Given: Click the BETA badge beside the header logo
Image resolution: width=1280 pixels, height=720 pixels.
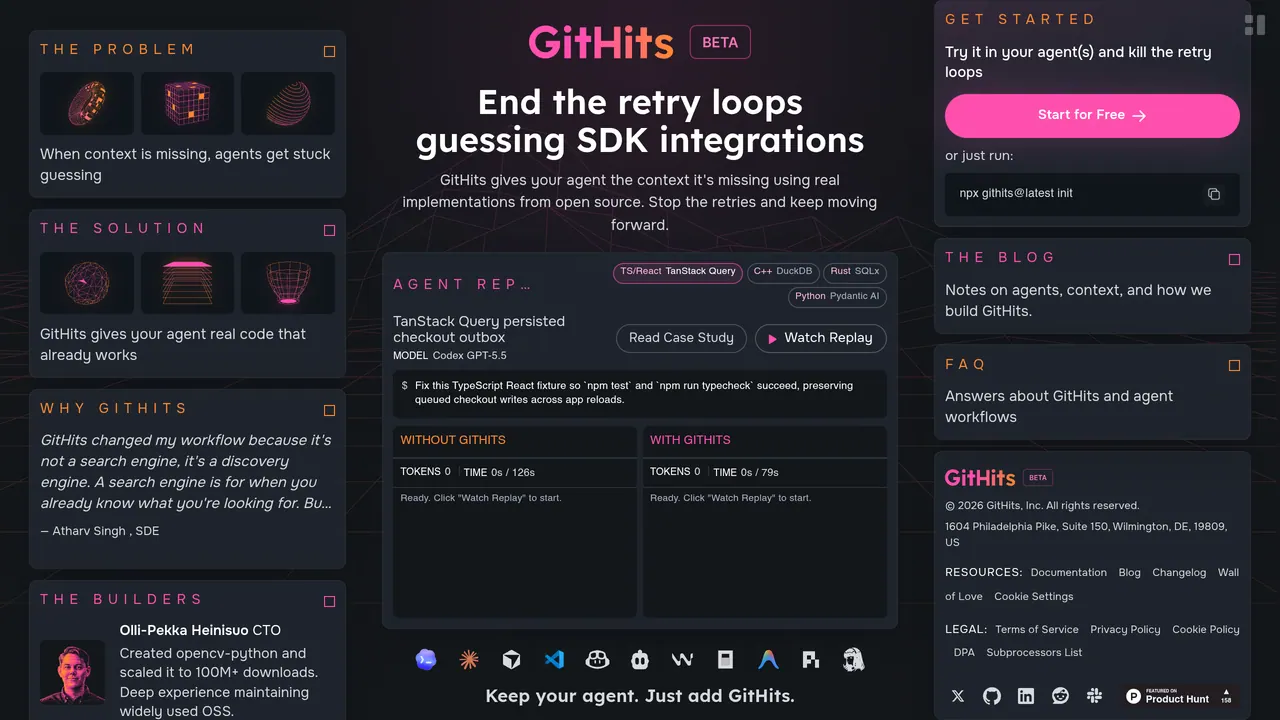Looking at the screenshot, I should click(720, 42).
